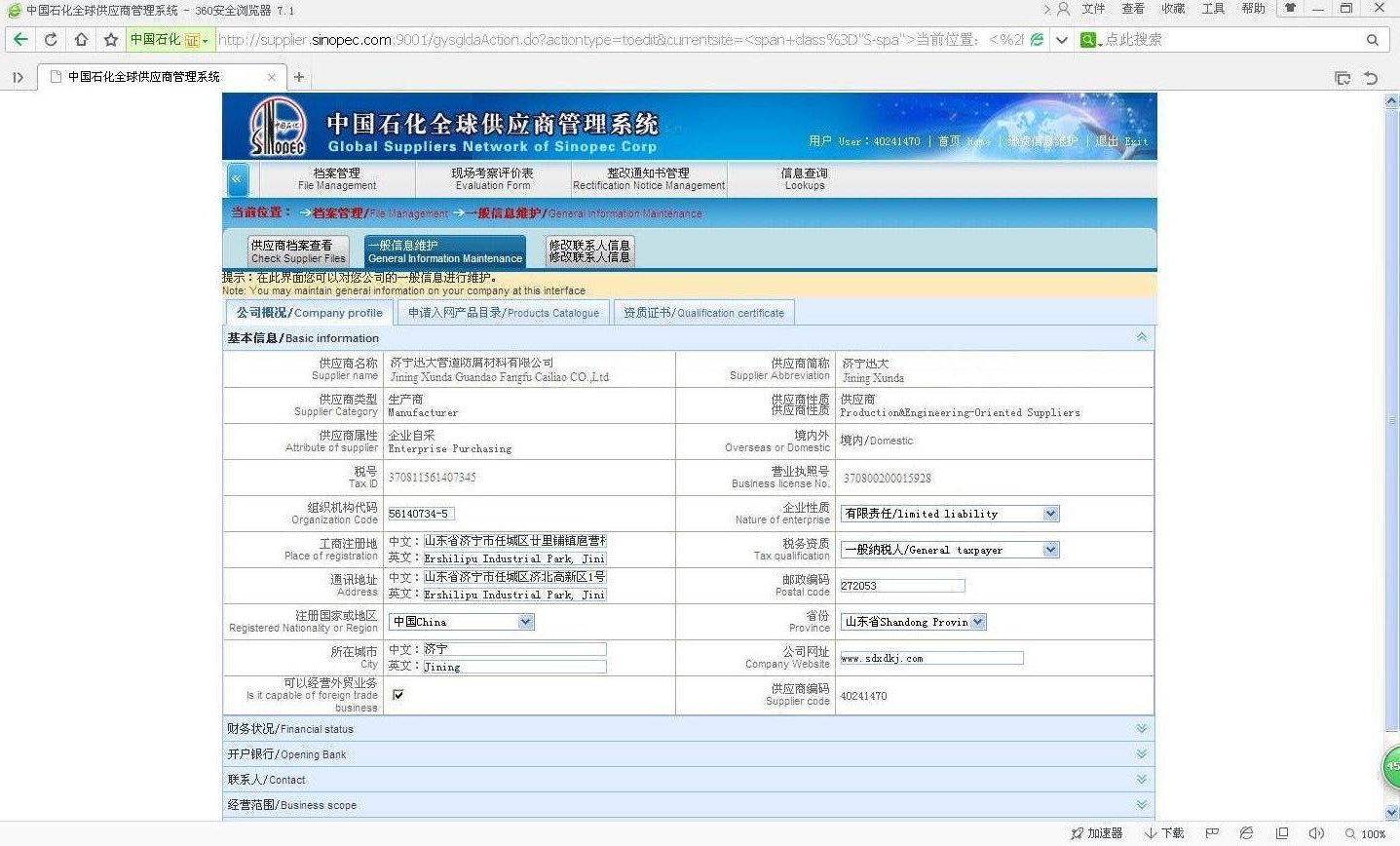Viewport: 1400px width, 846px height.
Task: Click the Organization Code input field
Action: (421, 514)
